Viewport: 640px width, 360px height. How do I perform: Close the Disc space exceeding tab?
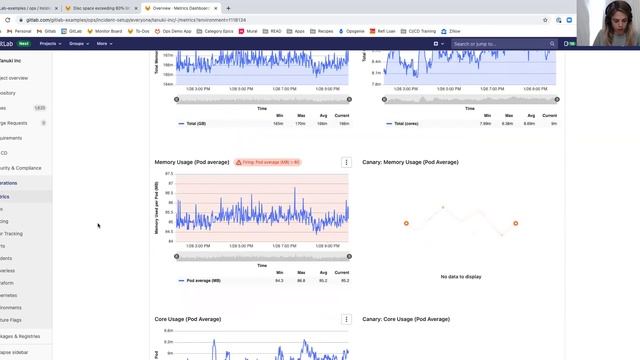click(136, 8)
